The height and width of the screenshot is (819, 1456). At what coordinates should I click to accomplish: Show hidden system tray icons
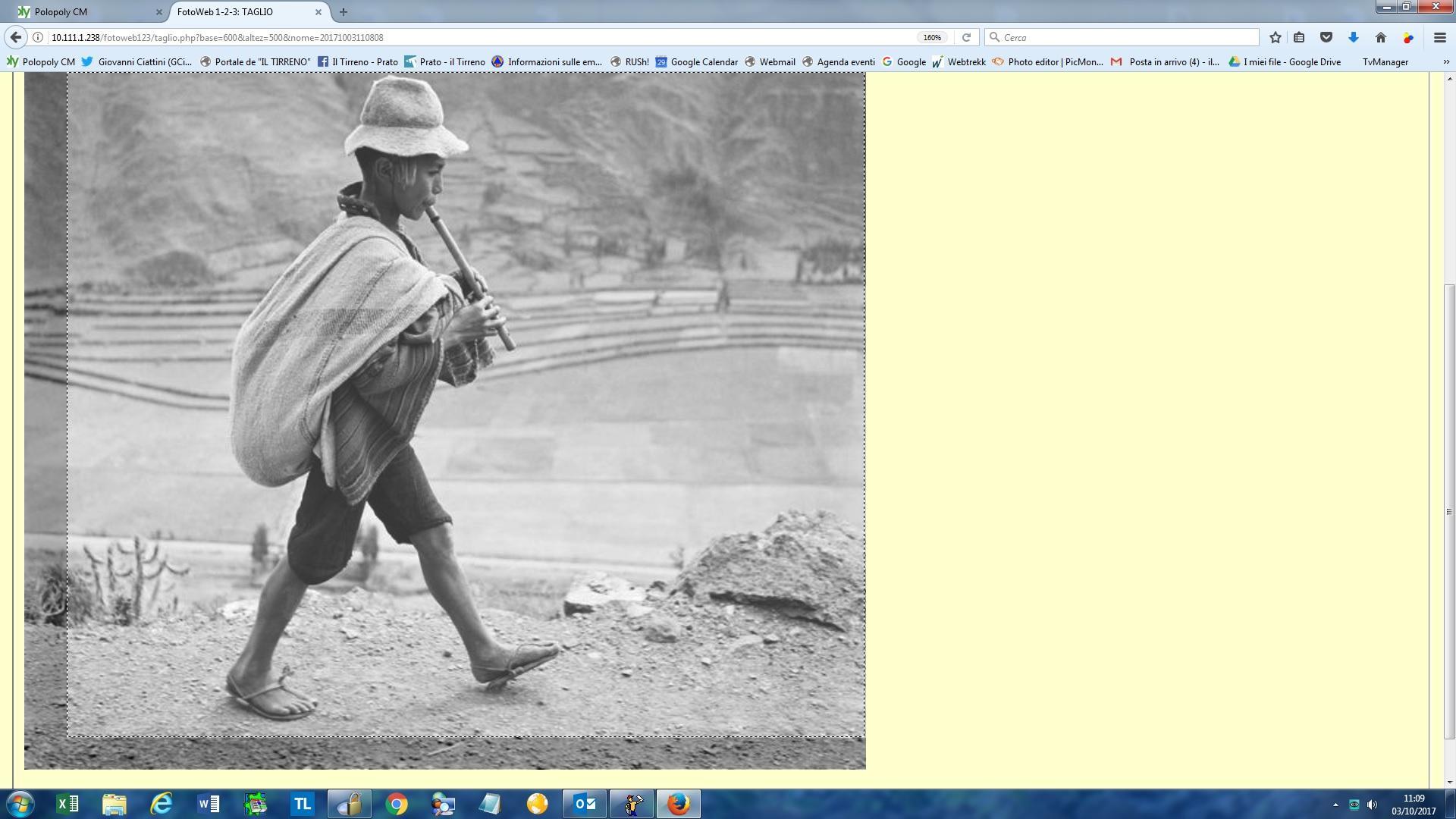click(1335, 805)
